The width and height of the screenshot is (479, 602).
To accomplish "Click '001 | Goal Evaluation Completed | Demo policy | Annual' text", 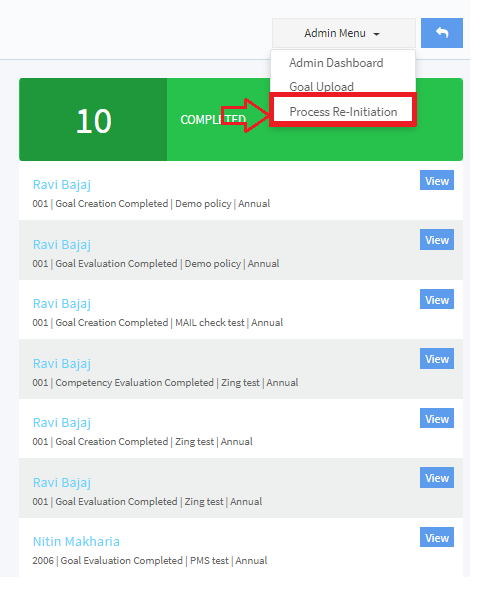I will (156, 264).
